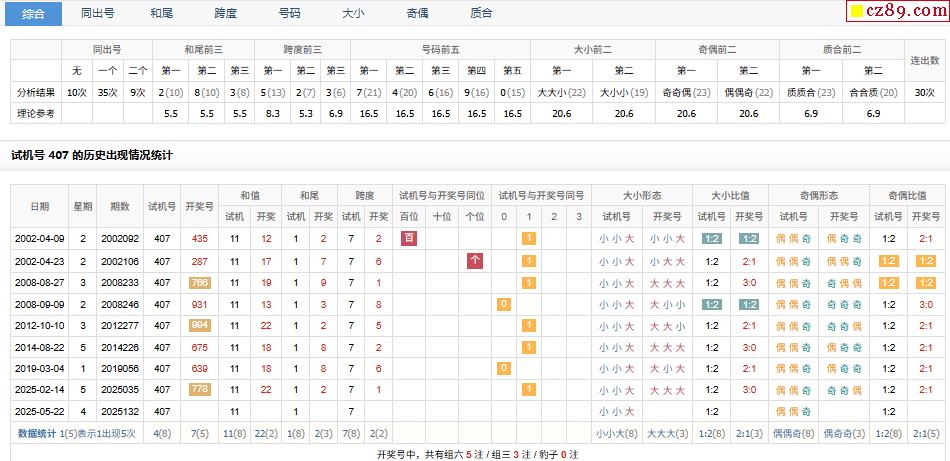Click orange 1 badge in 2012-10-10 row
950x461 pixels.
pos(529,325)
